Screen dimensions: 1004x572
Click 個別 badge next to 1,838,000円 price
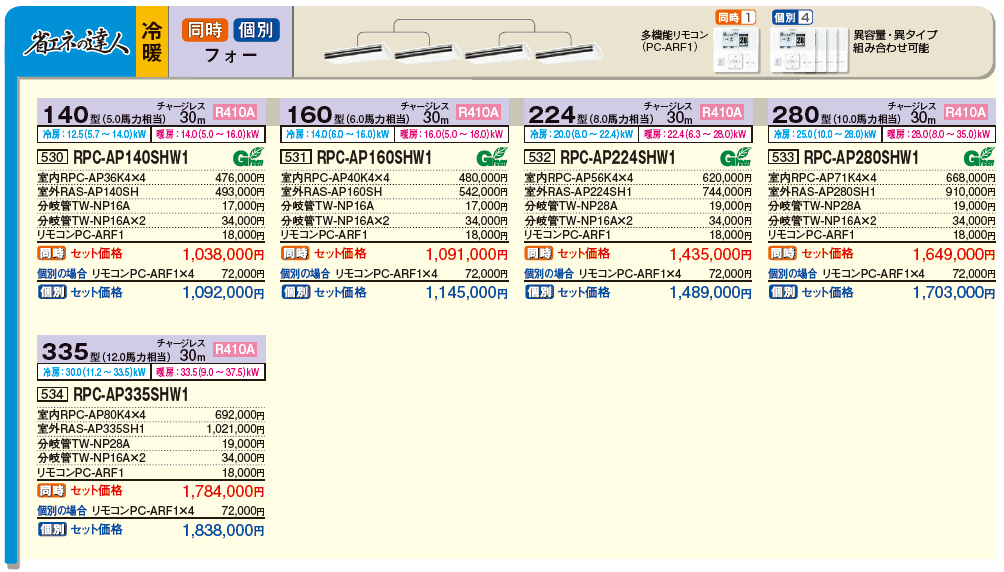(x=52, y=529)
